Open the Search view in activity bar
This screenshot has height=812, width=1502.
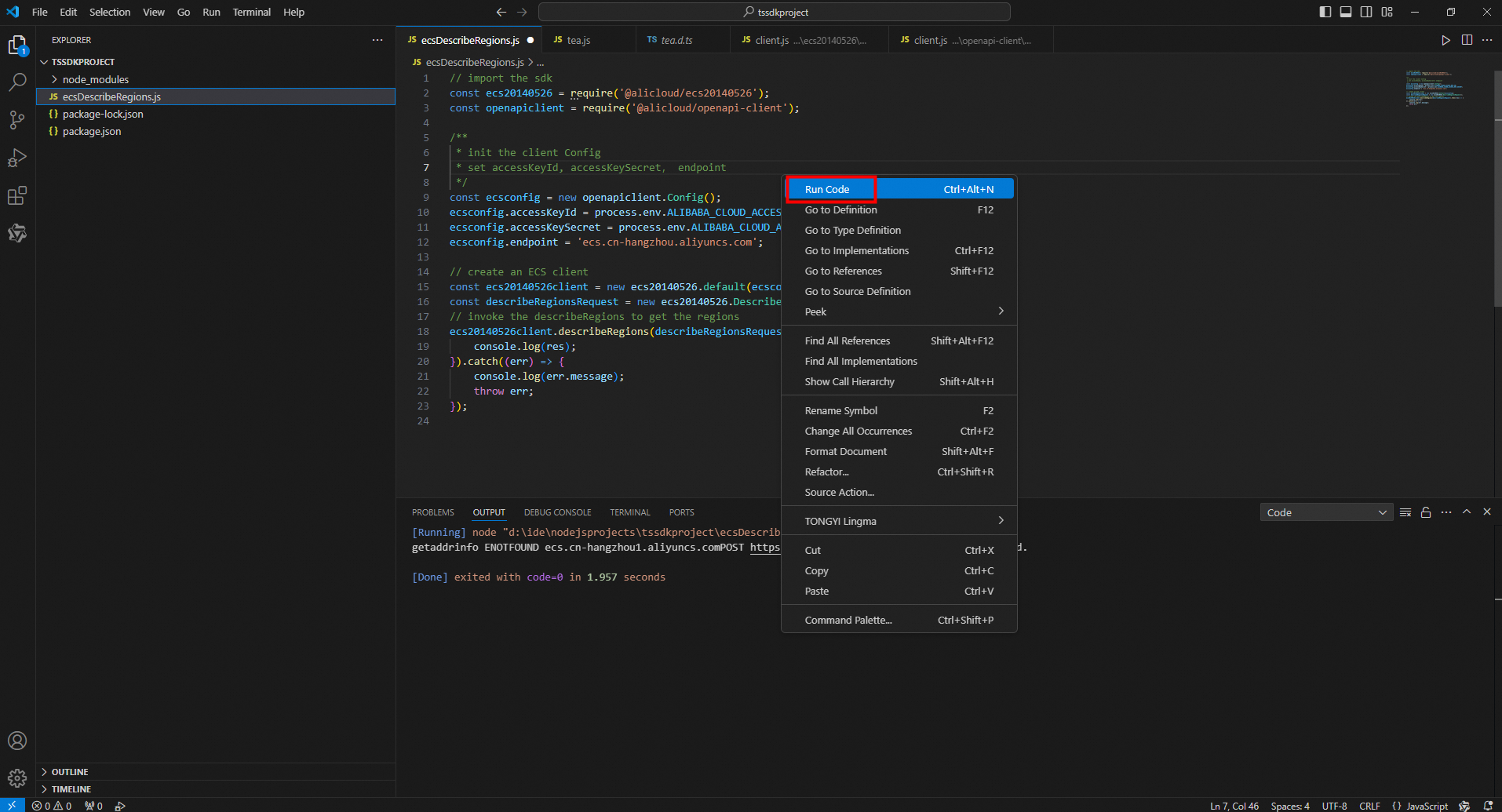(x=17, y=82)
